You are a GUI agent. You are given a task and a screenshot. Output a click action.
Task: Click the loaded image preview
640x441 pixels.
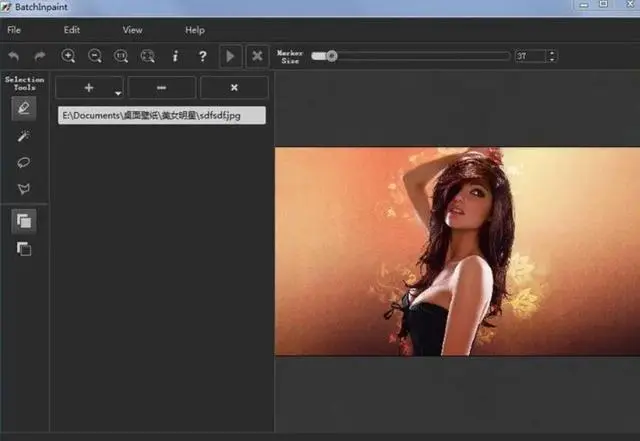(457, 251)
